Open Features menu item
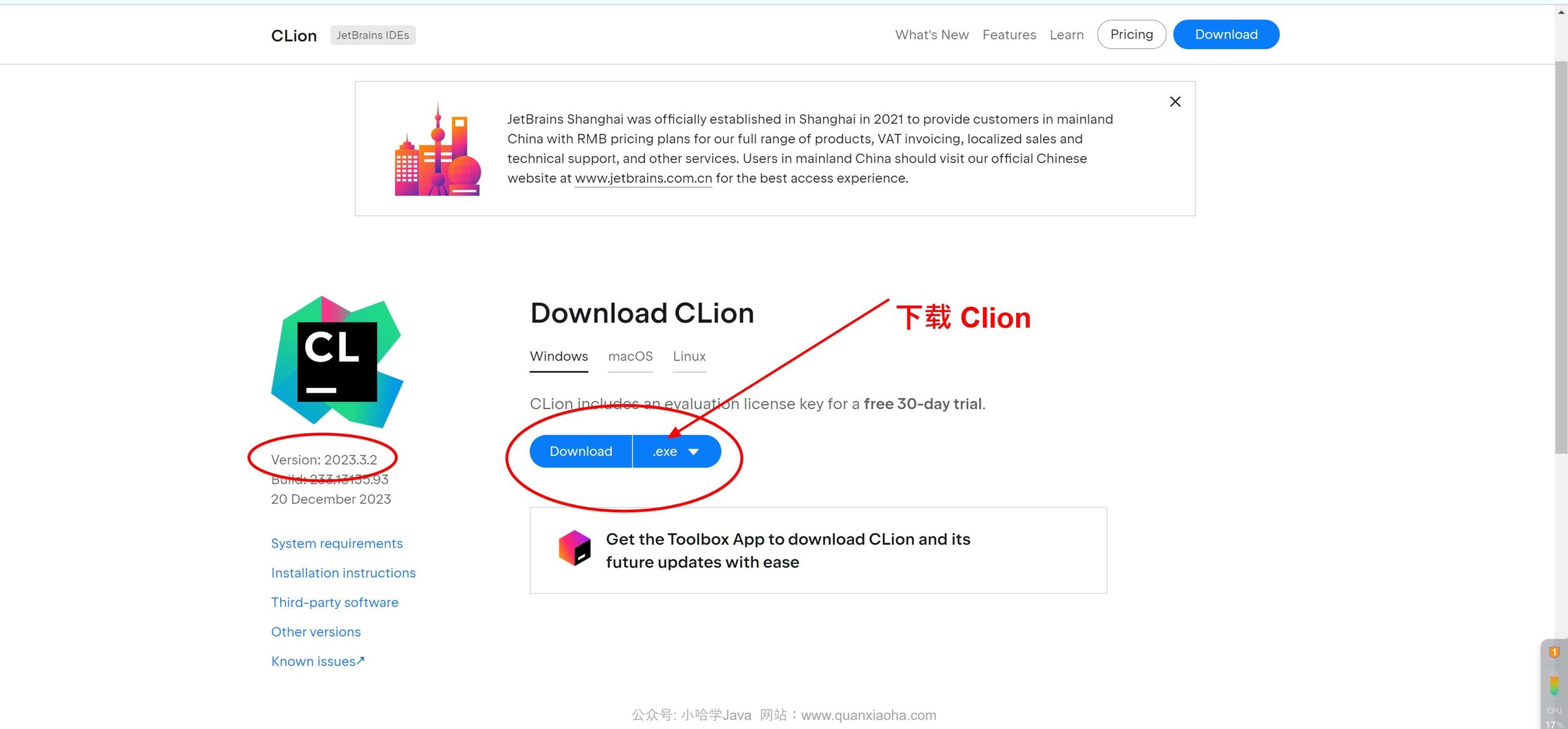1568x729 pixels. (x=1008, y=35)
